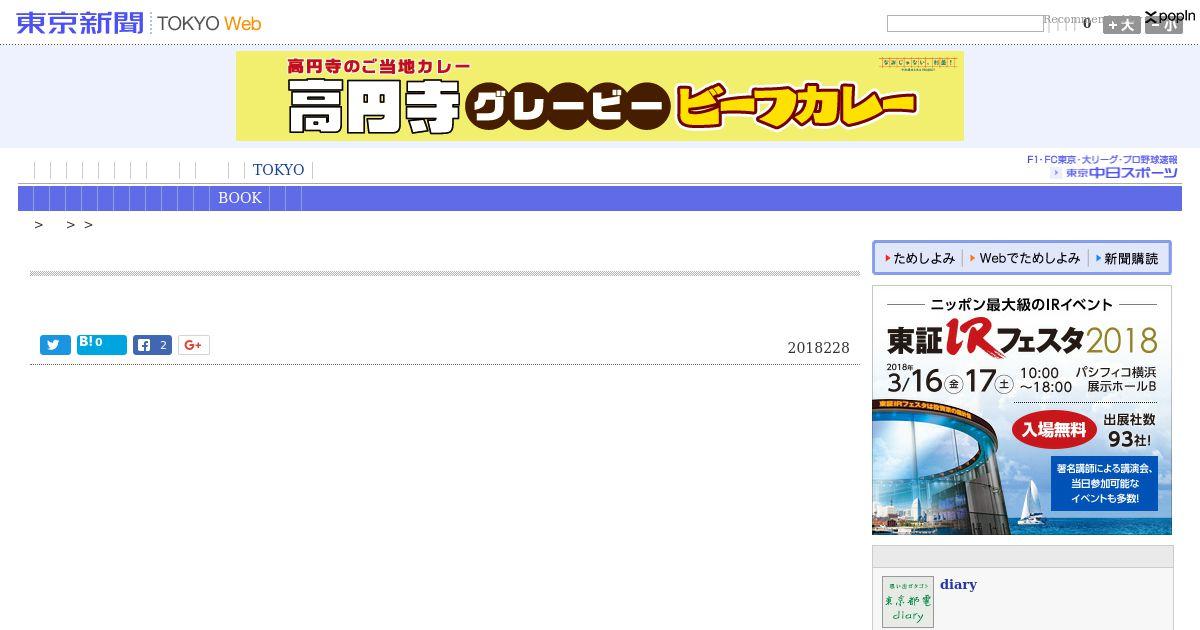
Task: Click the Hatena Bookmark B! button
Action: click(x=102, y=345)
